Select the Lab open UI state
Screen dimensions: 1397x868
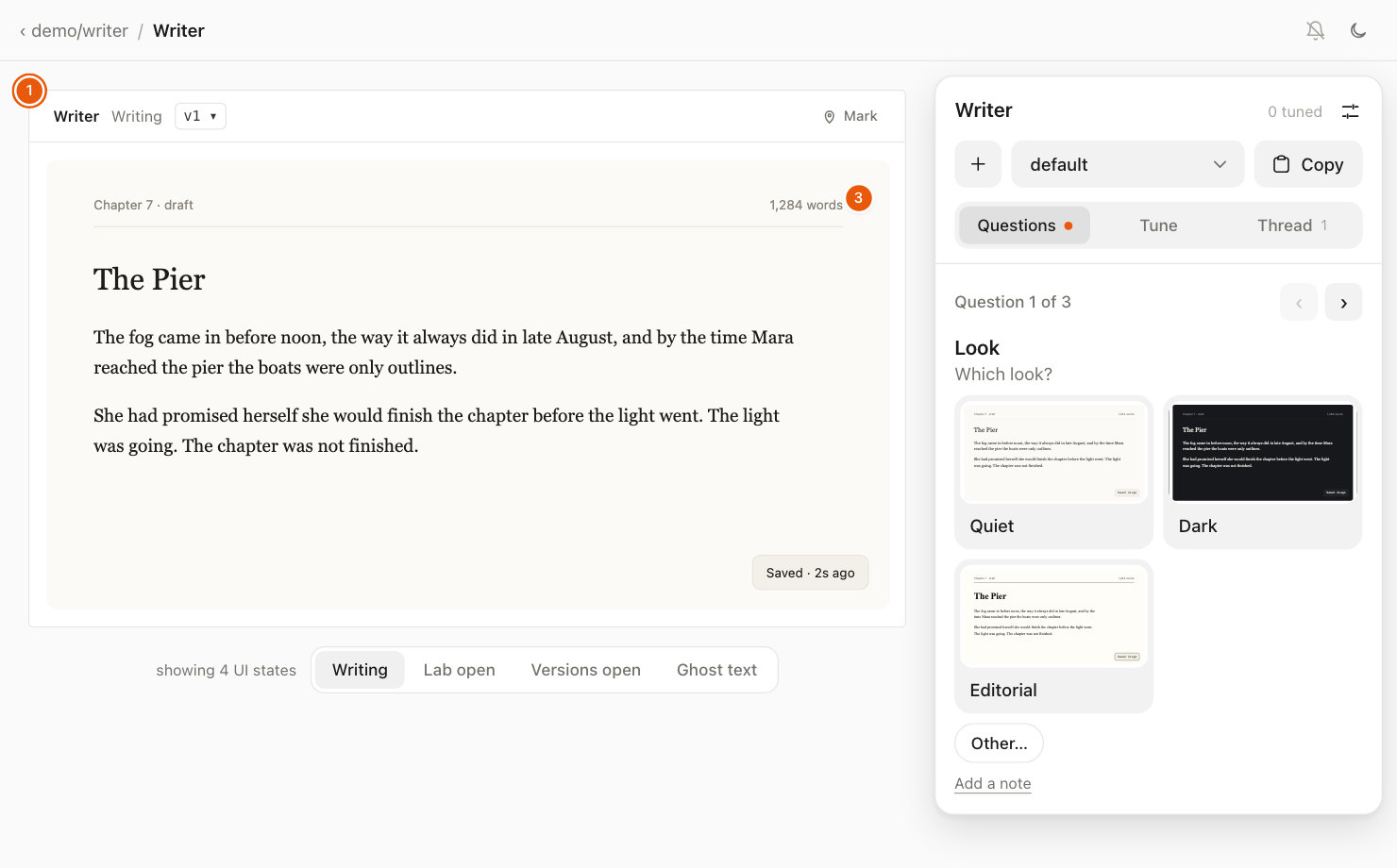[x=460, y=670]
